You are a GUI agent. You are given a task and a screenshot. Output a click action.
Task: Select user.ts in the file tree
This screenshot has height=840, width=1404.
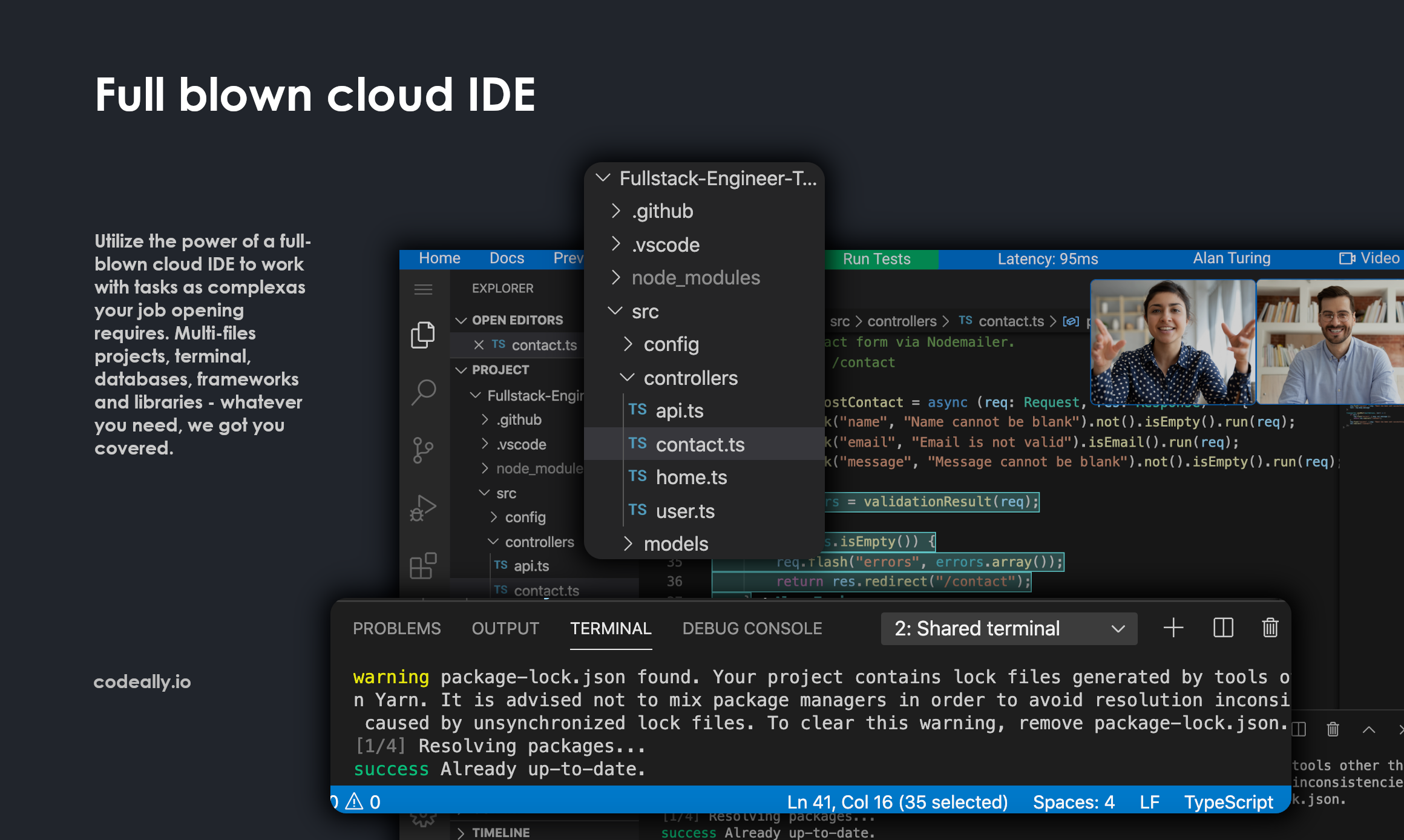[x=684, y=511]
